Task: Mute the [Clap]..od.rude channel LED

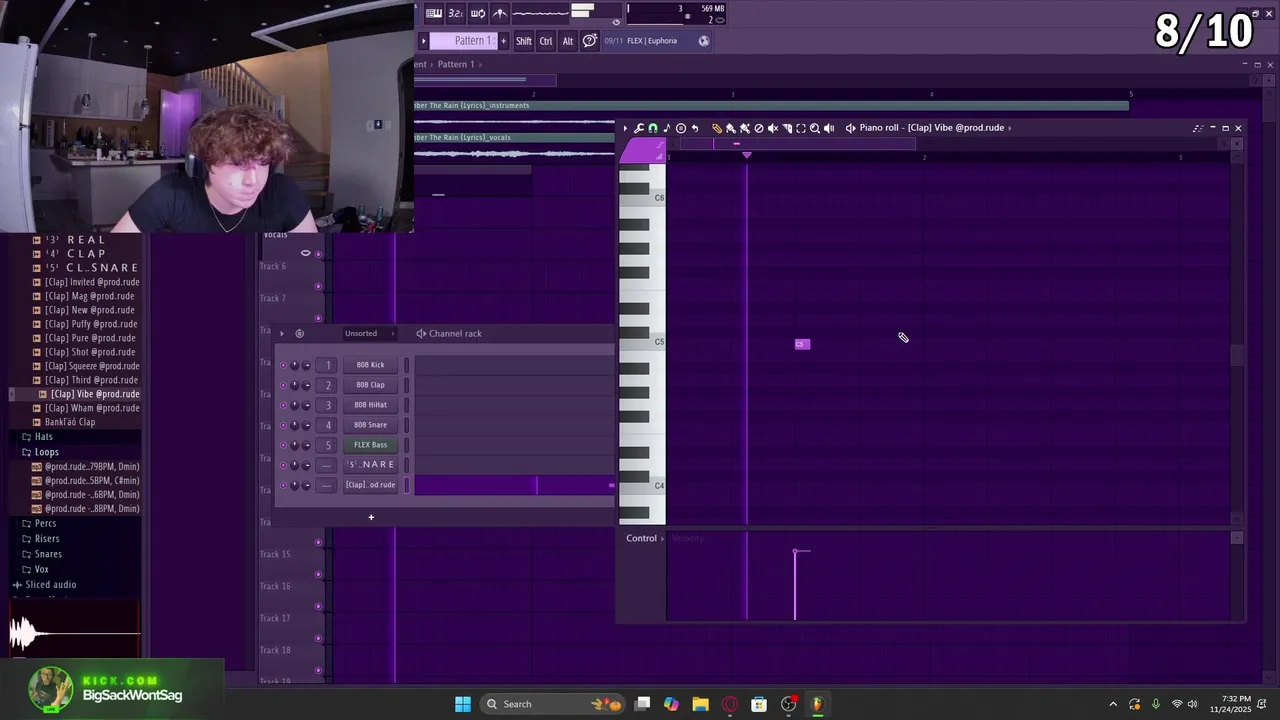Action: coord(283,485)
